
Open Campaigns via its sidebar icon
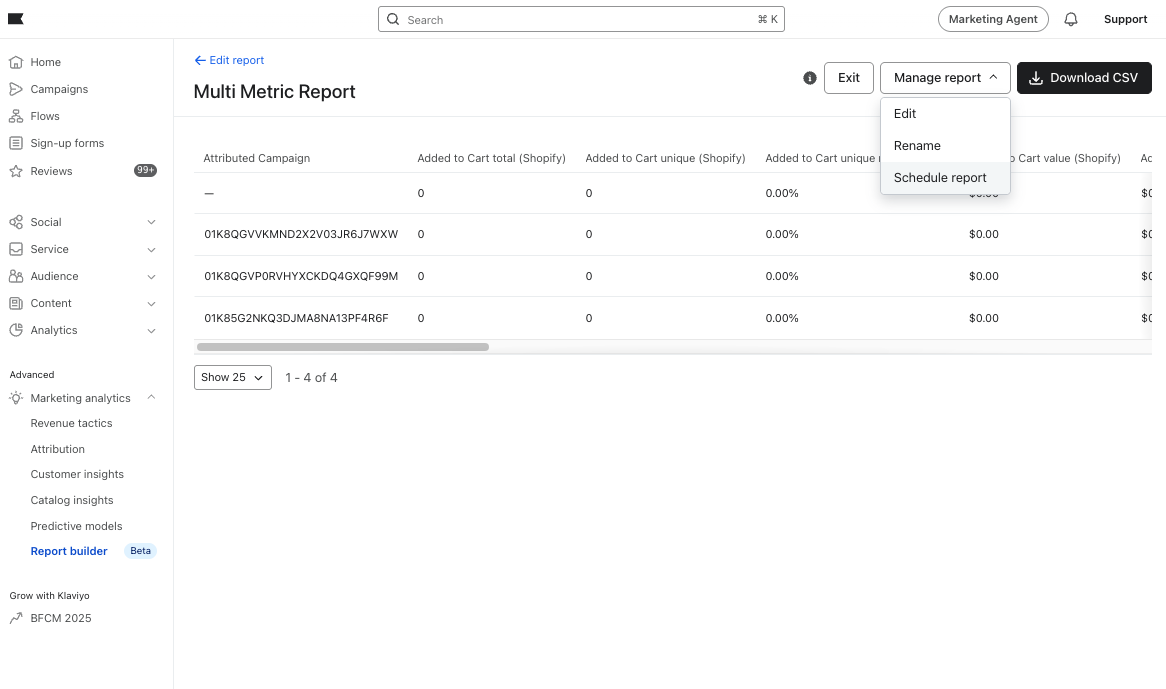(16, 89)
